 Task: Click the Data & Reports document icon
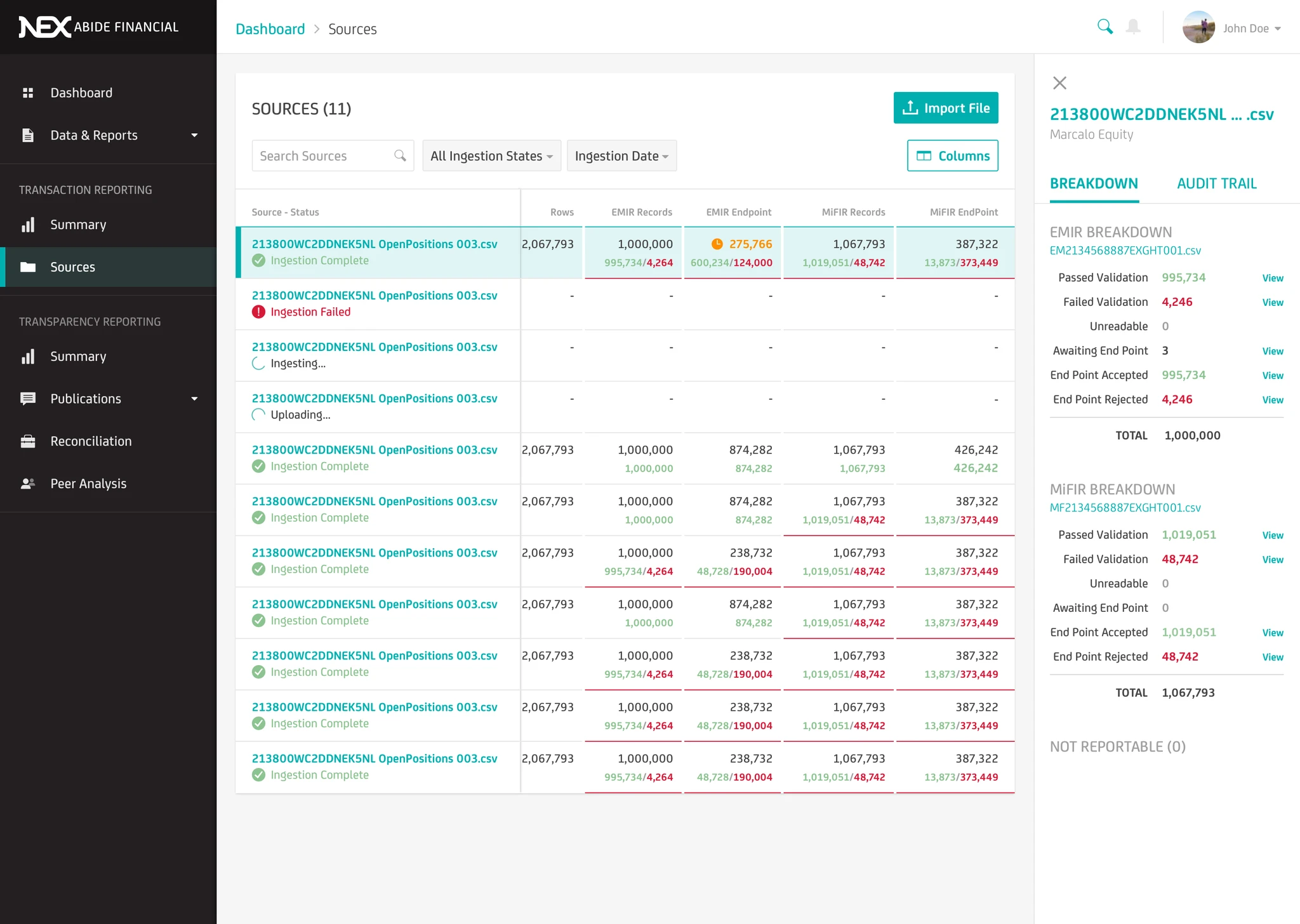tap(27, 135)
